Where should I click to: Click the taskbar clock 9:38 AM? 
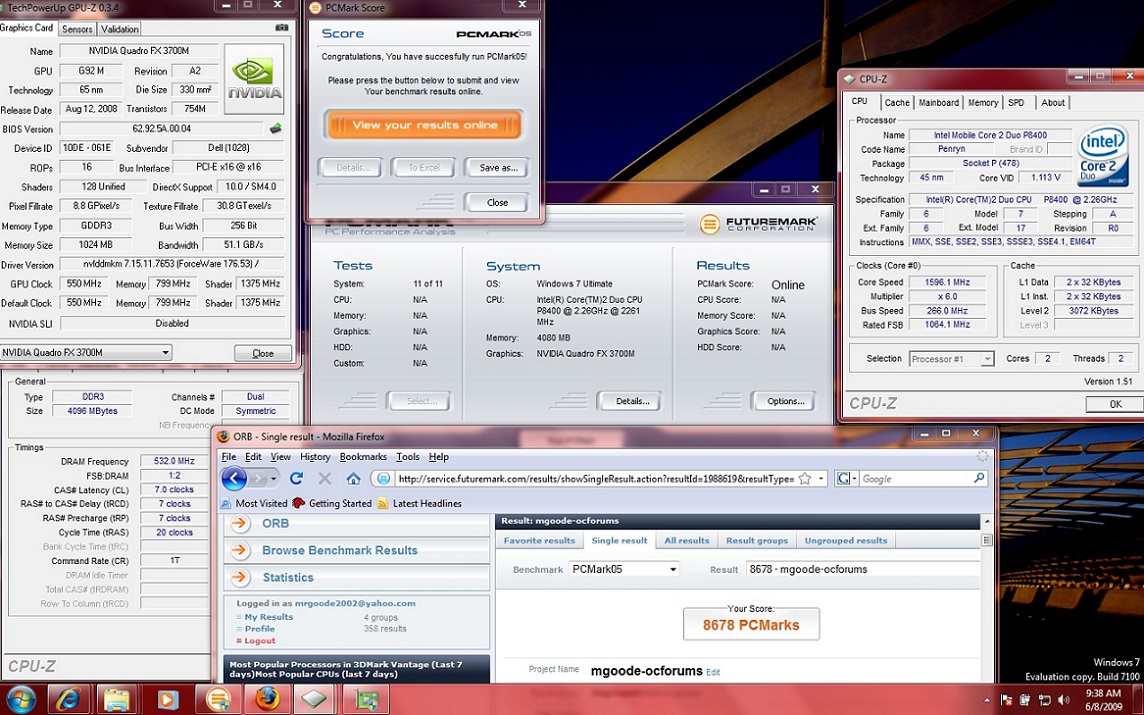pos(1103,693)
